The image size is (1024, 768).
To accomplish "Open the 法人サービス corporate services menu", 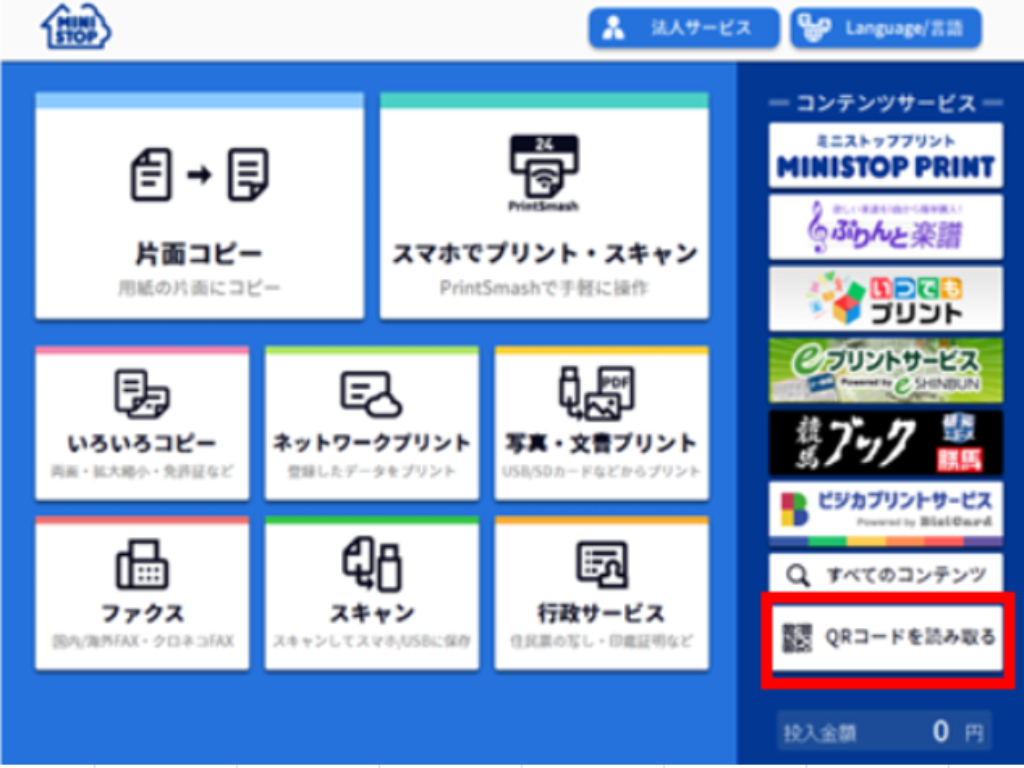I will (x=684, y=28).
